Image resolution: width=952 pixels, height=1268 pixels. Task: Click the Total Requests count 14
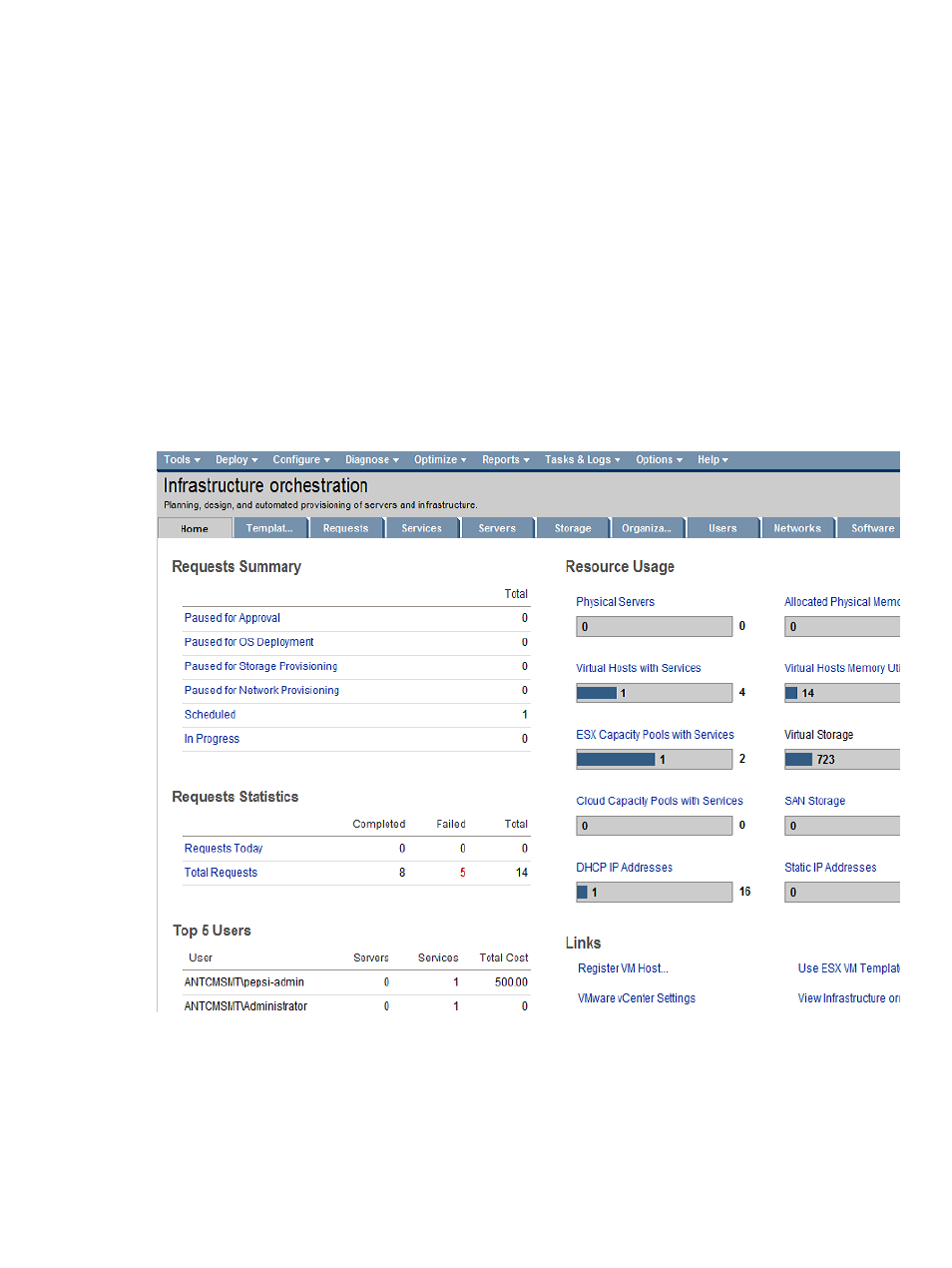click(x=522, y=873)
